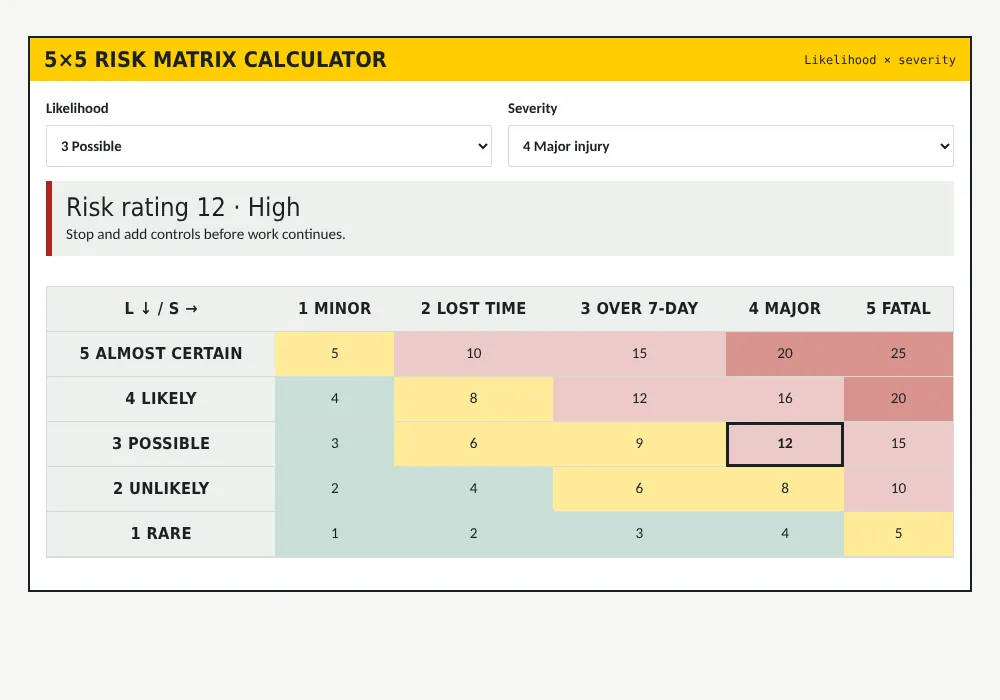Click cell 4 in the 2 Unlikely row
Screen dimensions: 1000x700
(x=473, y=489)
